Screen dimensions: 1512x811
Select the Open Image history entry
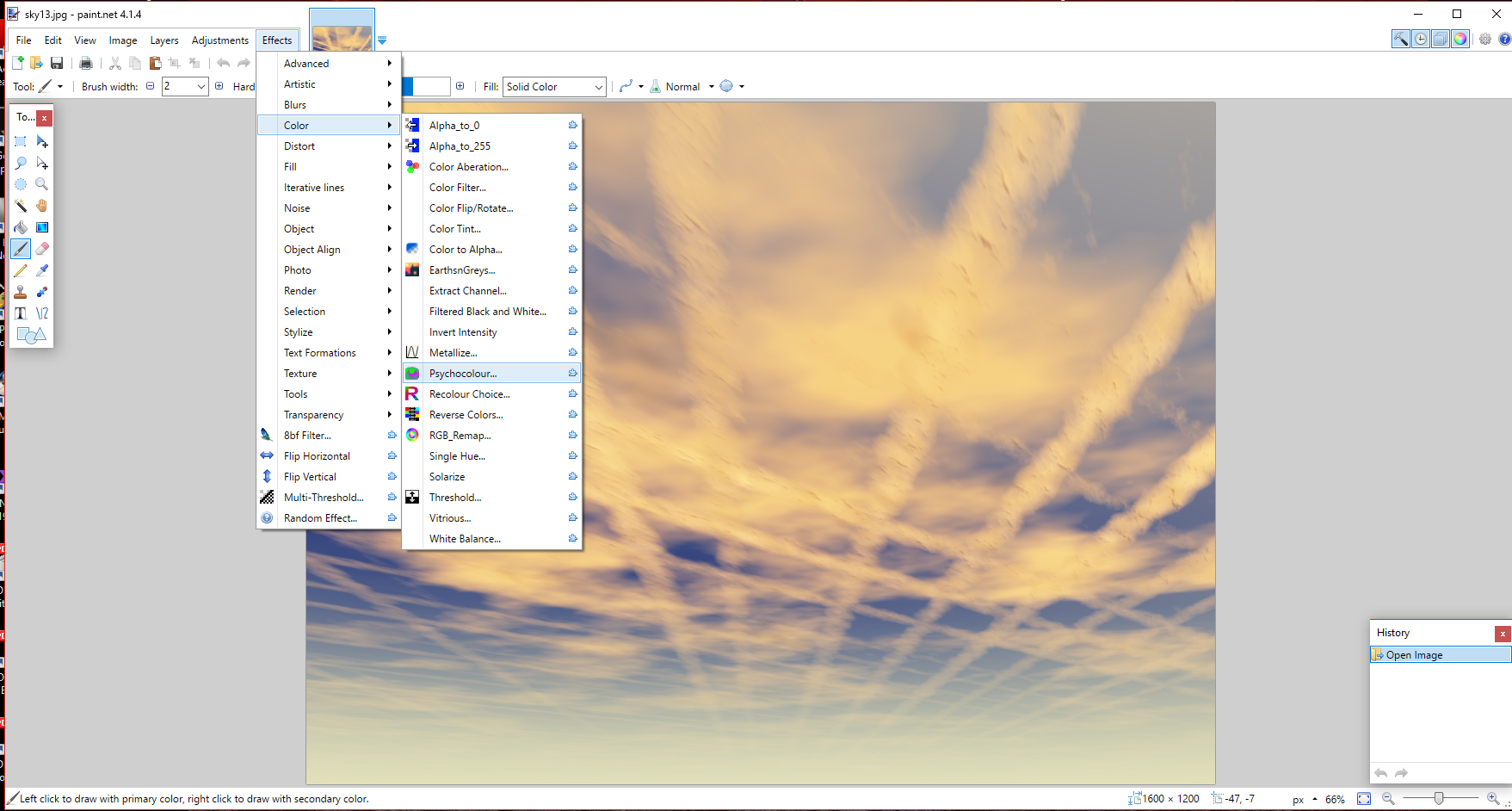1441,655
